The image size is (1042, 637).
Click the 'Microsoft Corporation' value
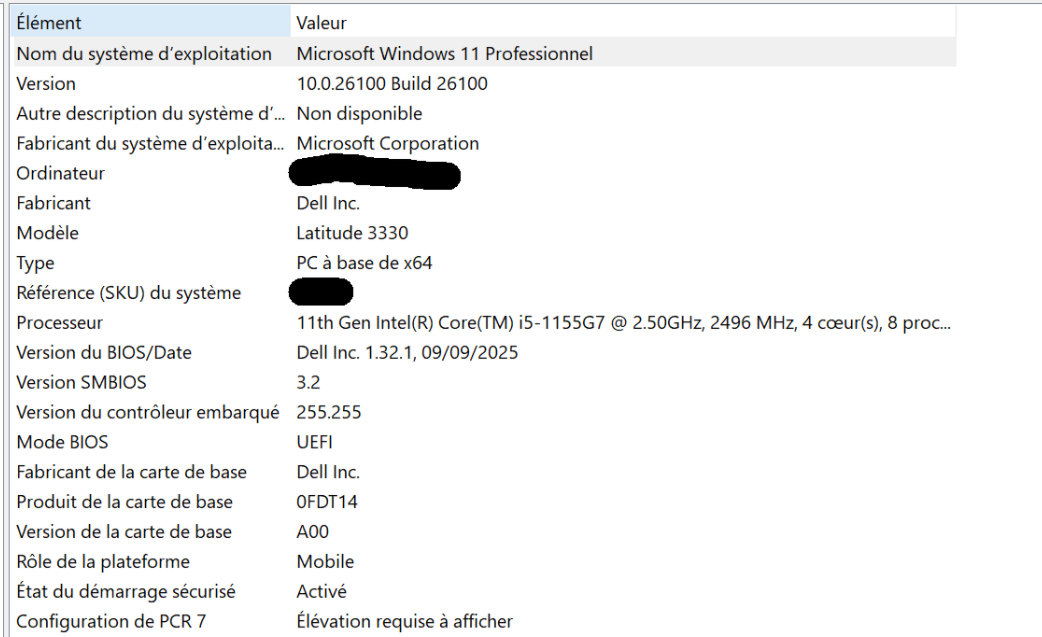387,143
